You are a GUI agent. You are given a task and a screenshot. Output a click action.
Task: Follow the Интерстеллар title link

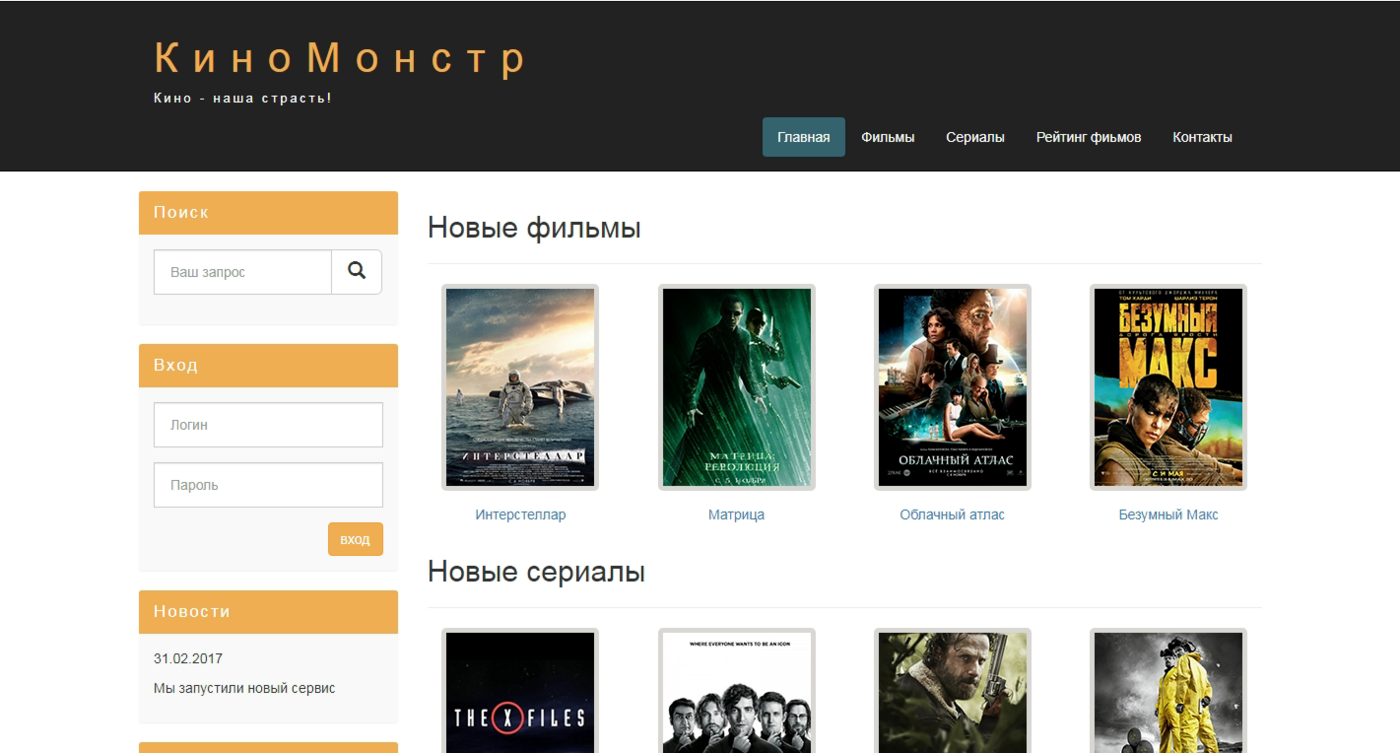pyautogui.click(x=520, y=515)
